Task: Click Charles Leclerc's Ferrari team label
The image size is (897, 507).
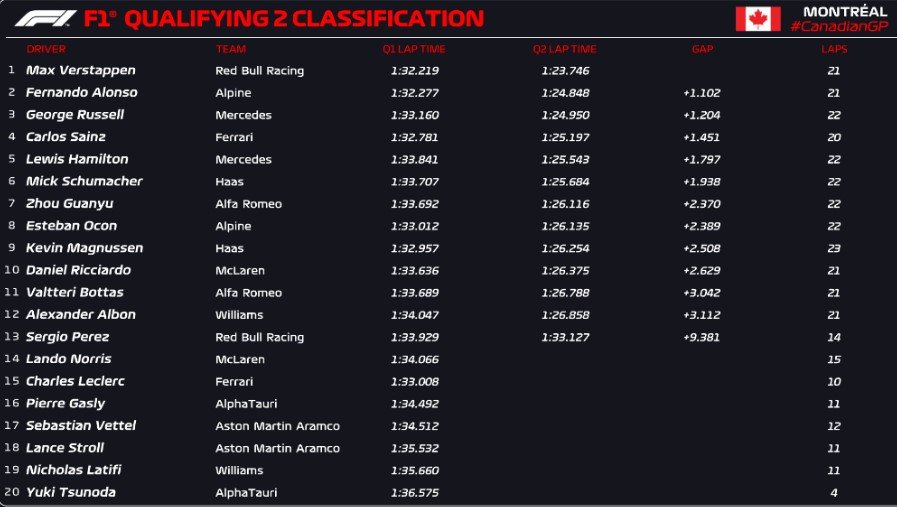Action: 232,381
